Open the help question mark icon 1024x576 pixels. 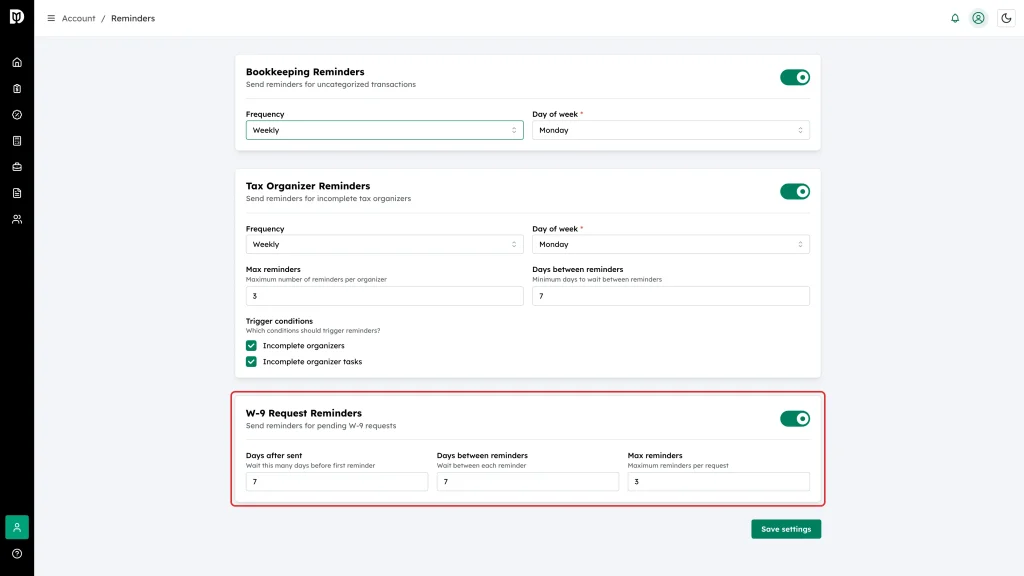point(17,554)
